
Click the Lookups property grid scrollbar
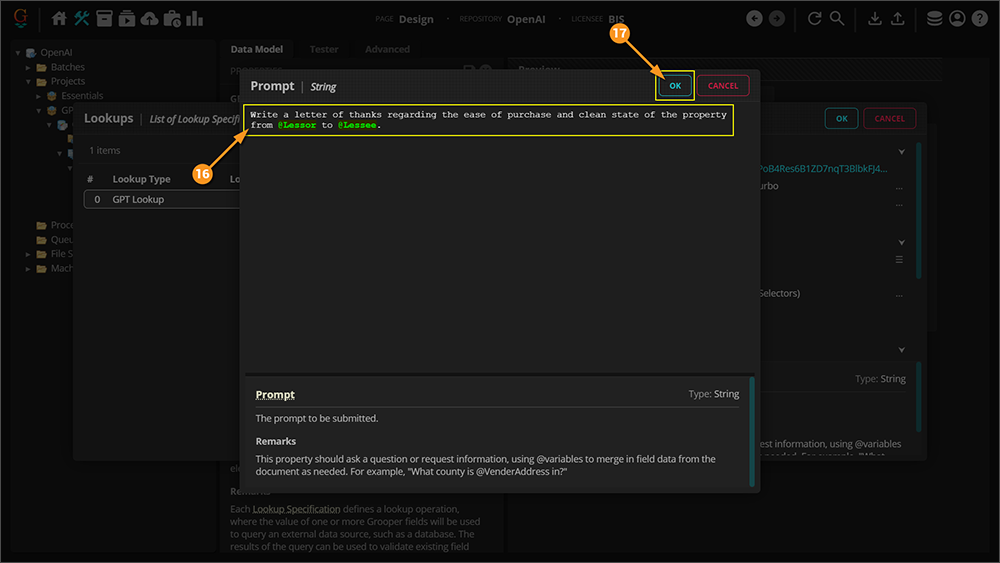click(918, 210)
